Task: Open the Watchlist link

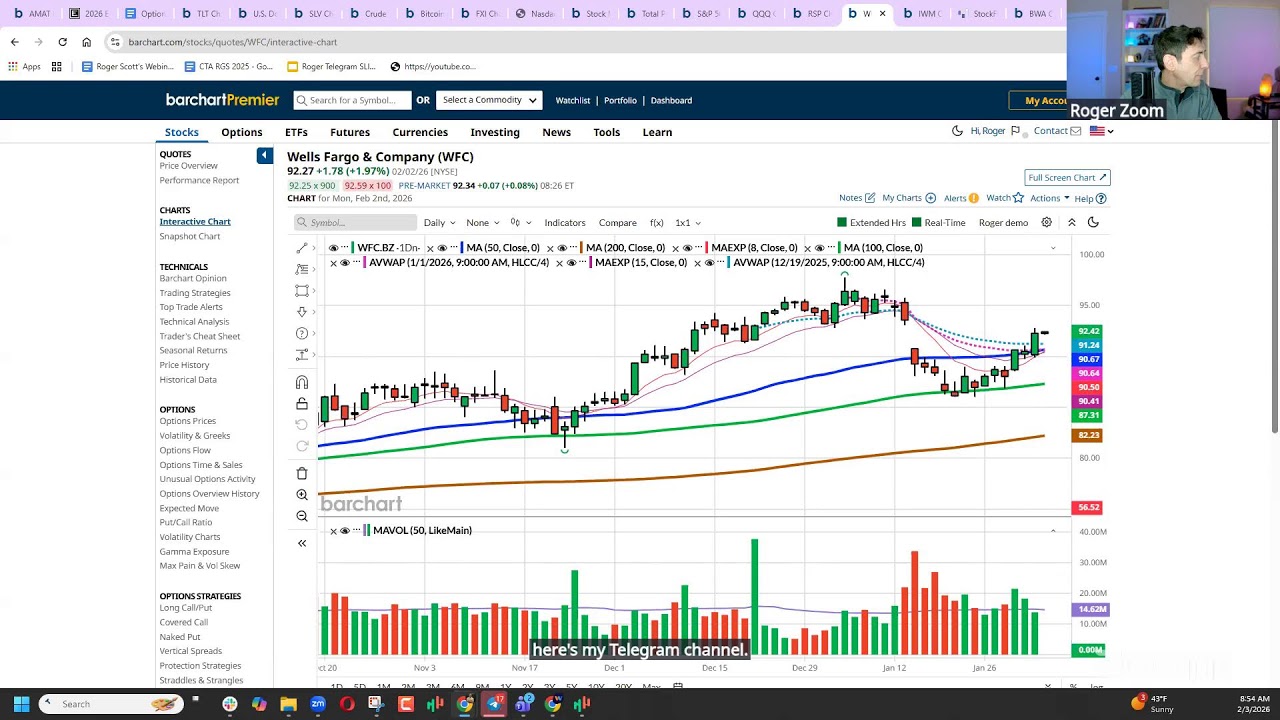Action: point(573,100)
